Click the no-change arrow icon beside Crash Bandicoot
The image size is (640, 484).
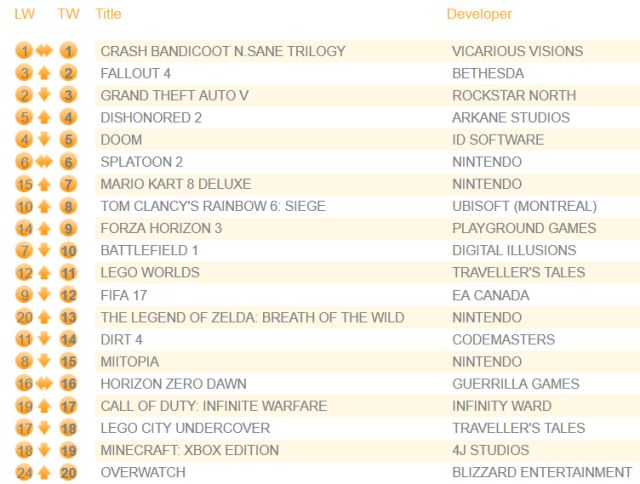(45, 51)
